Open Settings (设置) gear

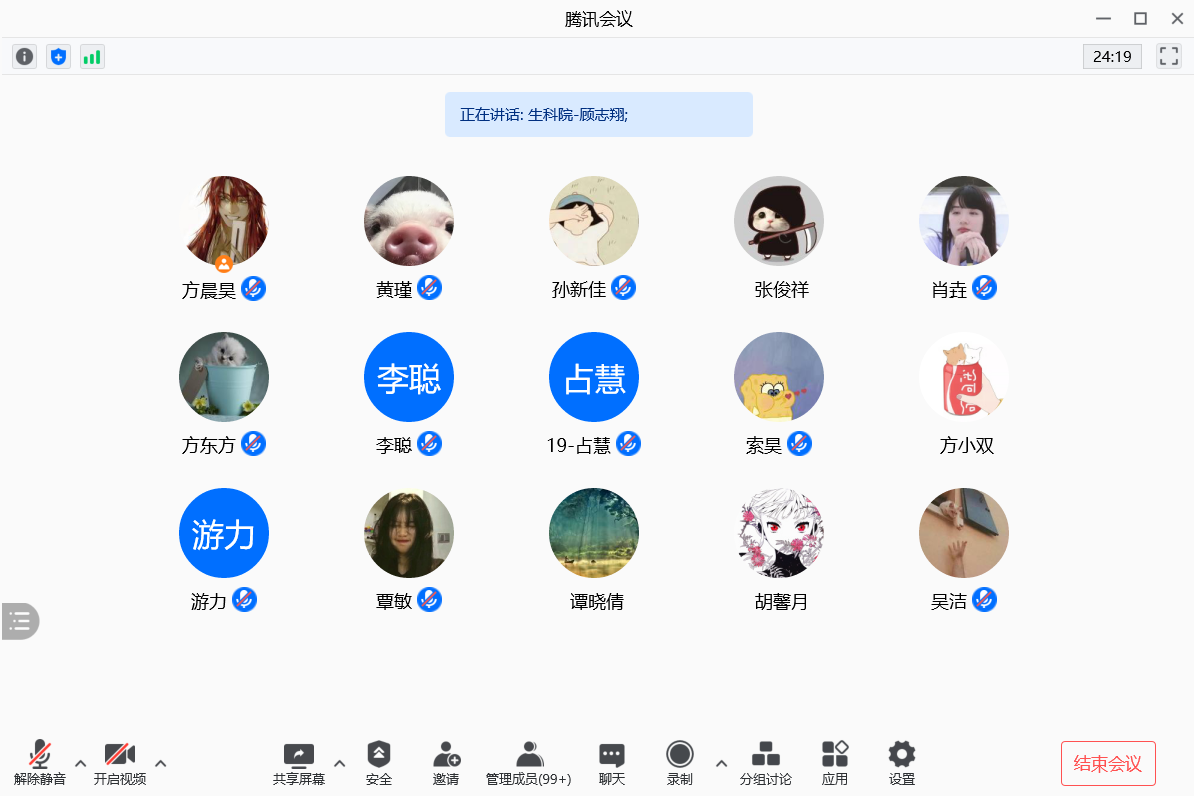(902, 764)
